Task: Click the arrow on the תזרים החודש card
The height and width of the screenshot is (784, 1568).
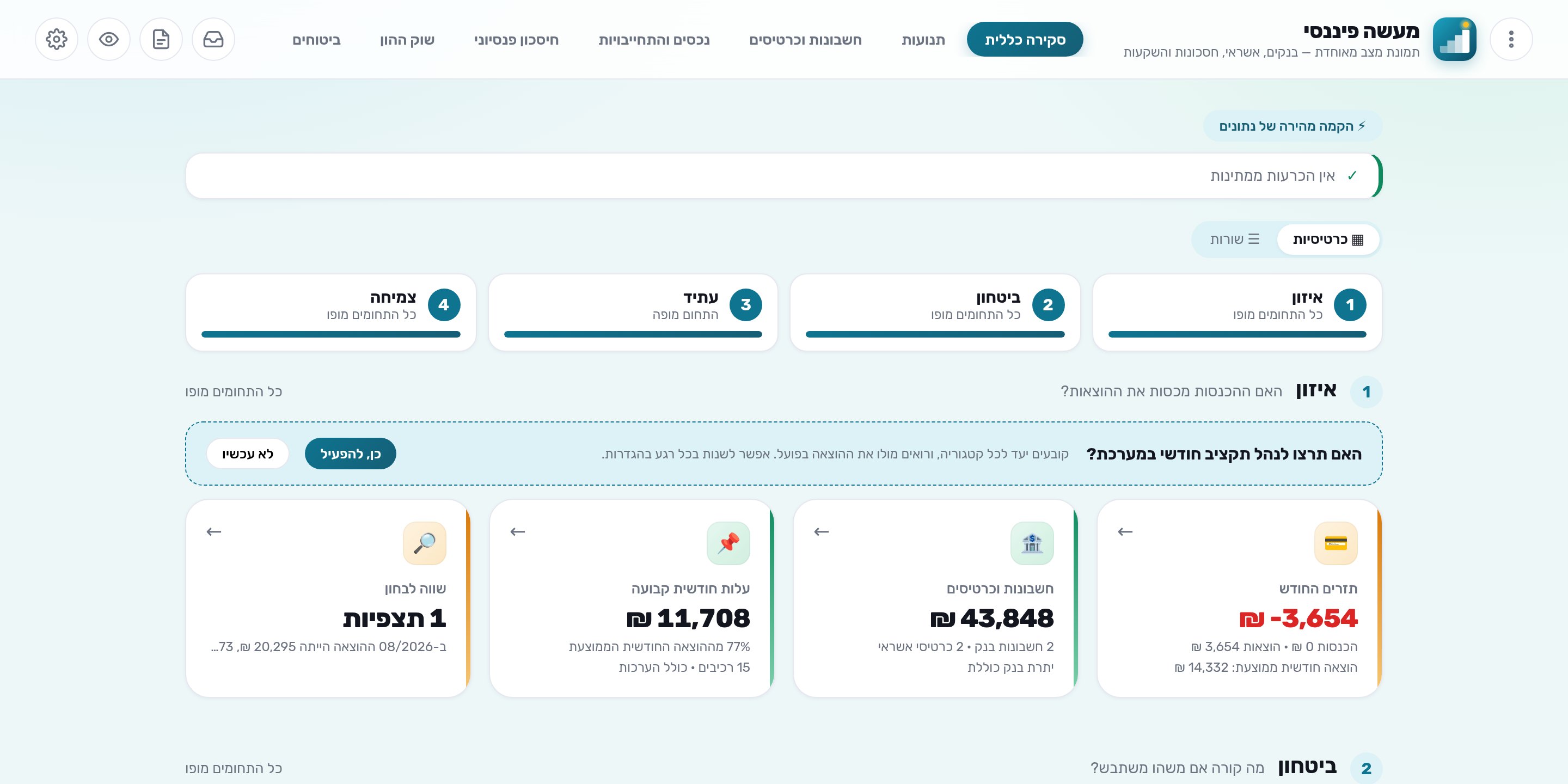Action: point(1125,532)
